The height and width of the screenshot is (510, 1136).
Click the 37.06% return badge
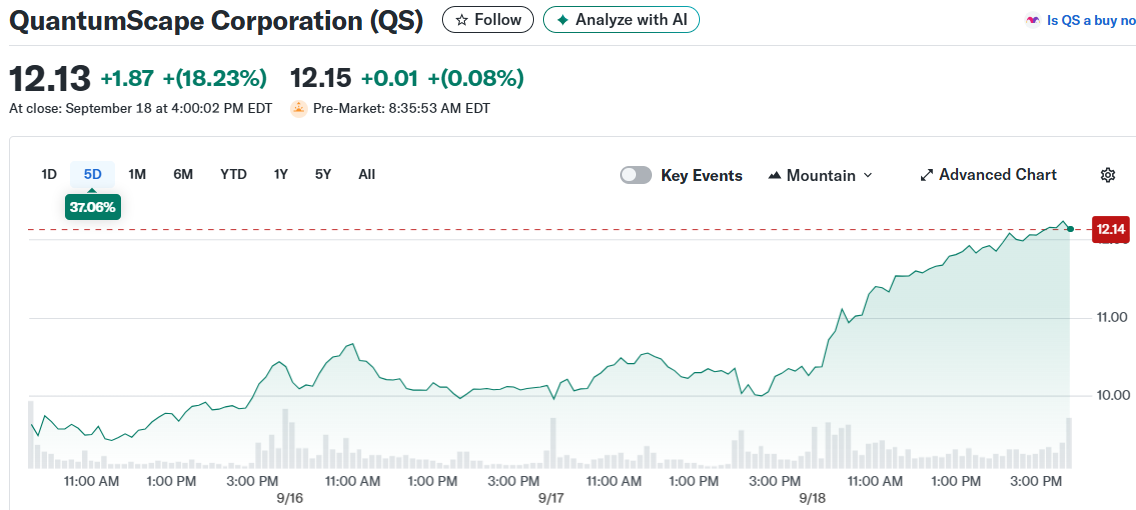pyautogui.click(x=93, y=207)
